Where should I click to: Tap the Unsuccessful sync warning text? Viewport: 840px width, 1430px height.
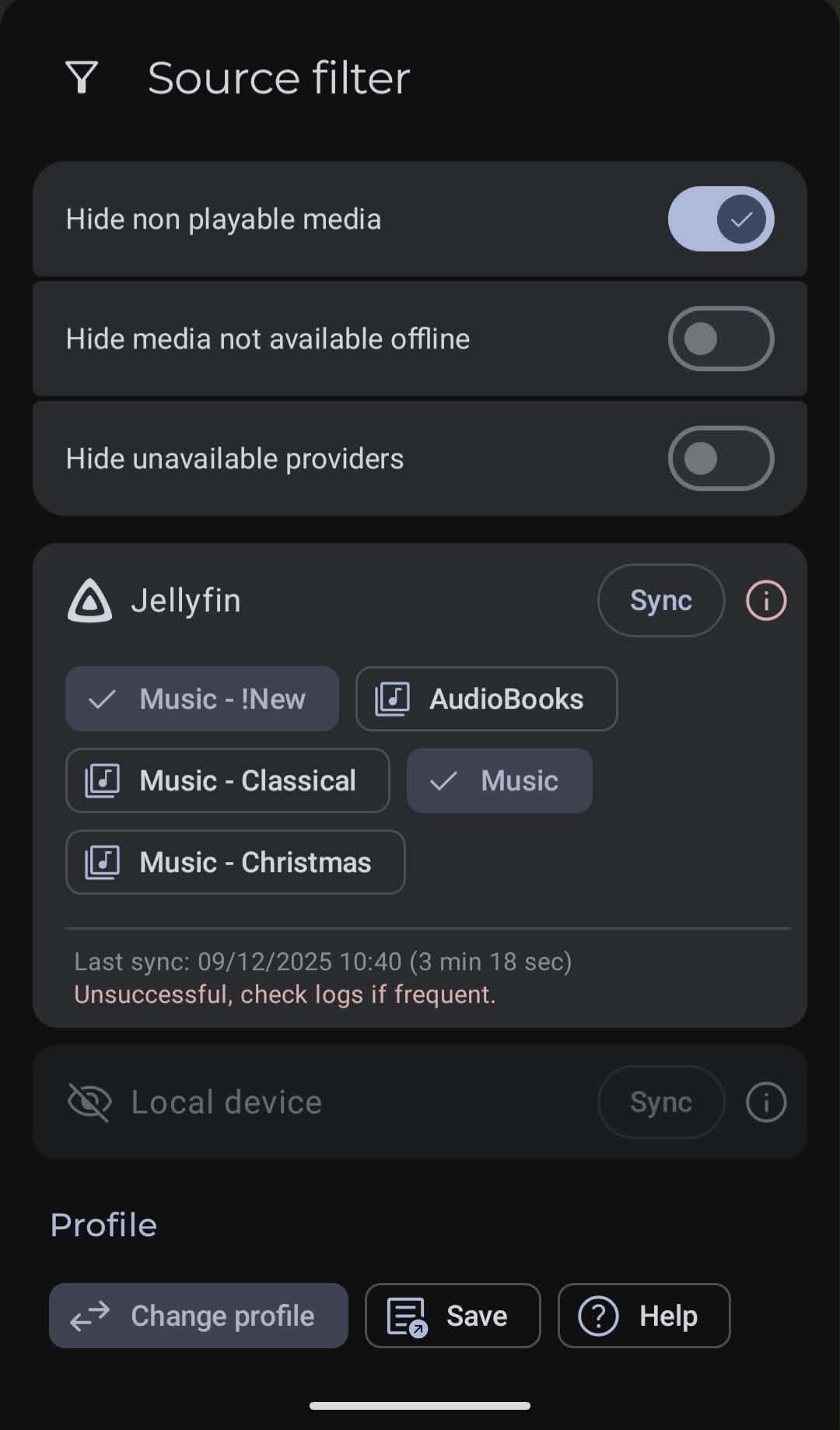(x=285, y=994)
